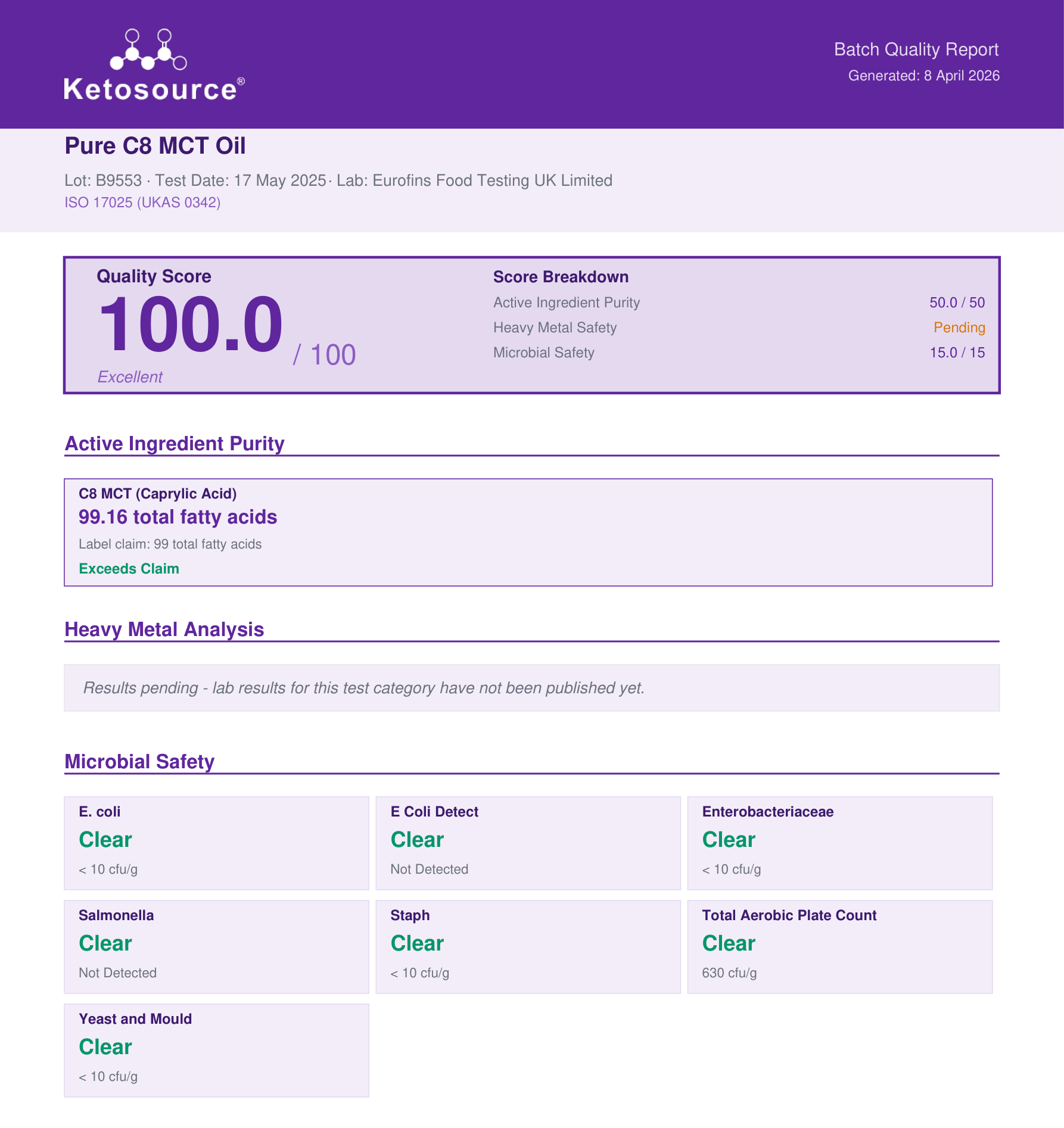Select the Microbial Safety breakdown row
This screenshot has height=1128, width=1064.
pos(739,353)
